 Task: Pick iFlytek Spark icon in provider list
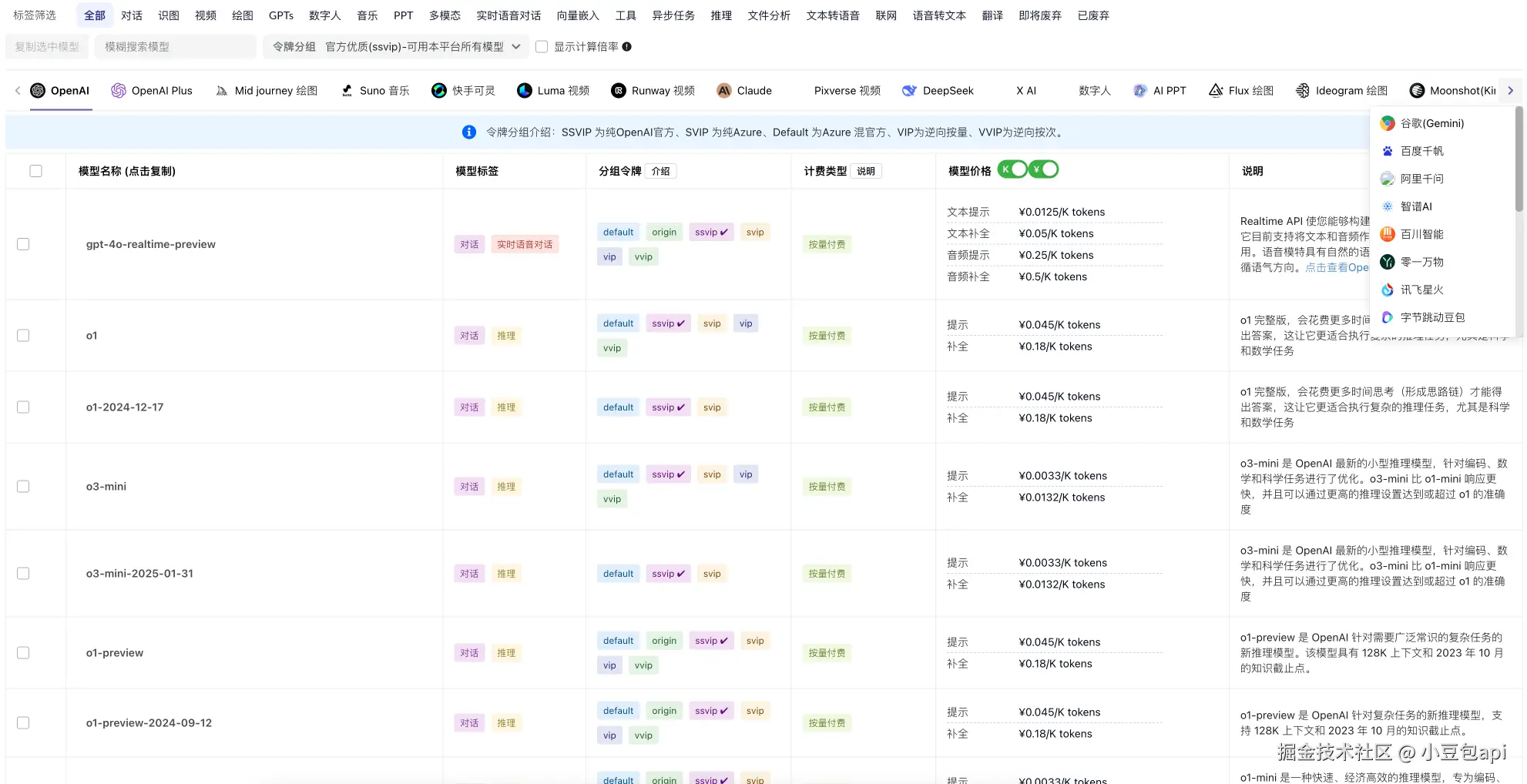click(1388, 290)
